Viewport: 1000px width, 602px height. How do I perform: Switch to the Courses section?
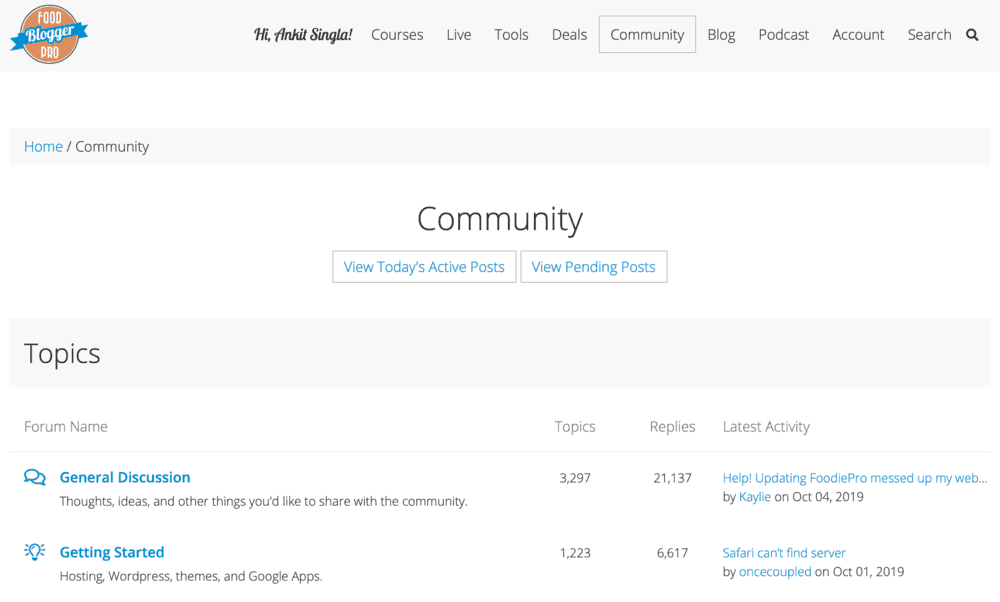tap(397, 34)
